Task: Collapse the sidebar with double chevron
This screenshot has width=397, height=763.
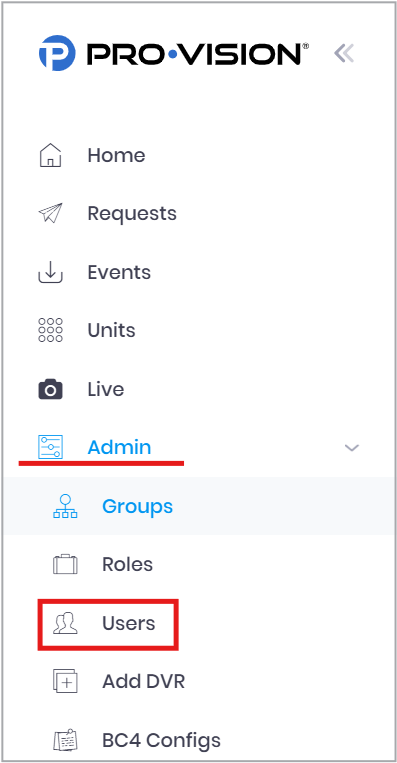Action: click(x=344, y=53)
